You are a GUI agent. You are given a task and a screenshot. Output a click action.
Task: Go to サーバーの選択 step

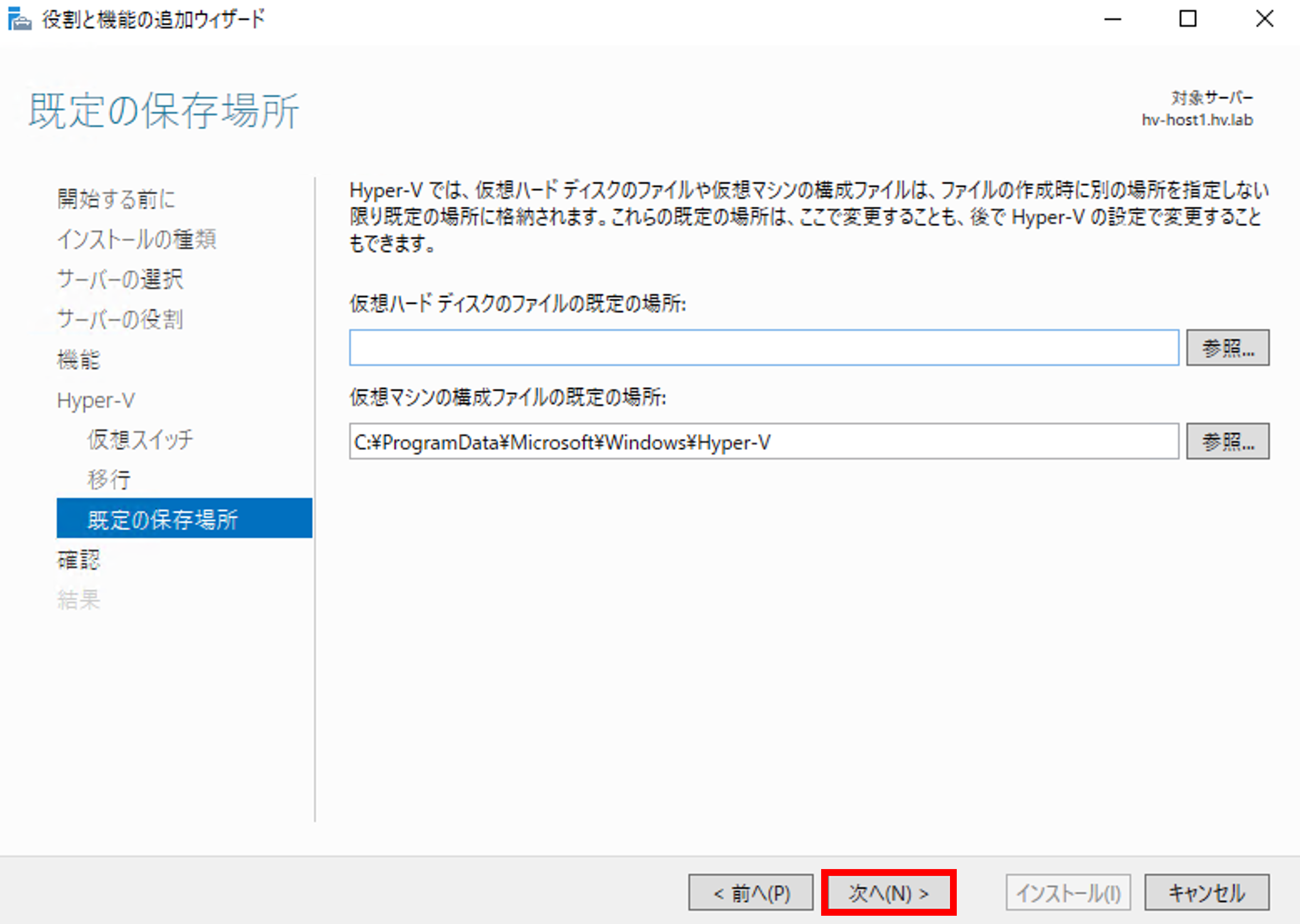tap(120, 279)
